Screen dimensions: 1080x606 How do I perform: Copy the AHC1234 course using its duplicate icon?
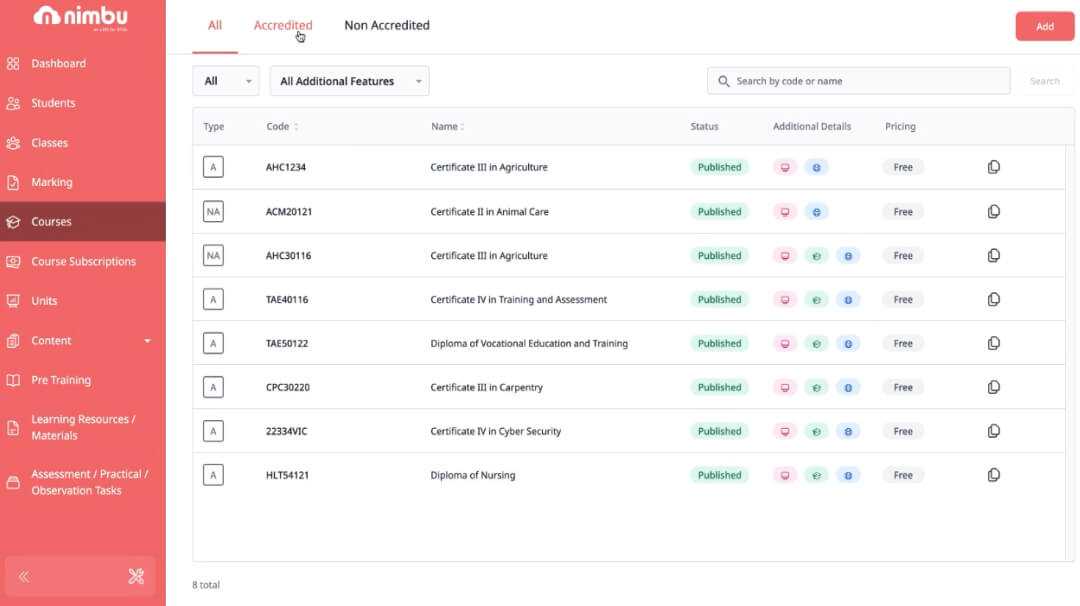993,166
